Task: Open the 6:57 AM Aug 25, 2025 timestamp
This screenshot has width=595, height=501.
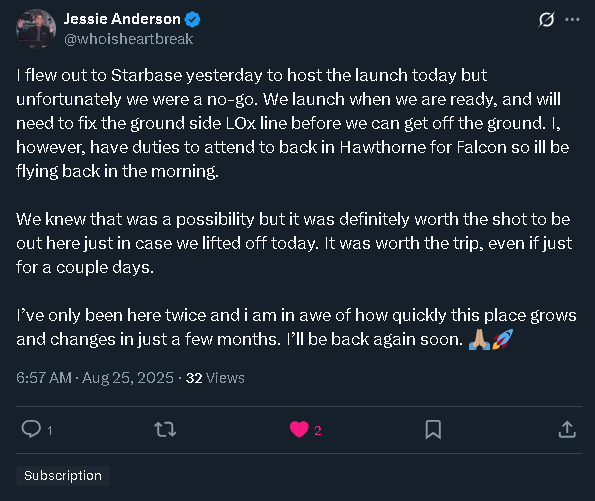Action: click(95, 378)
